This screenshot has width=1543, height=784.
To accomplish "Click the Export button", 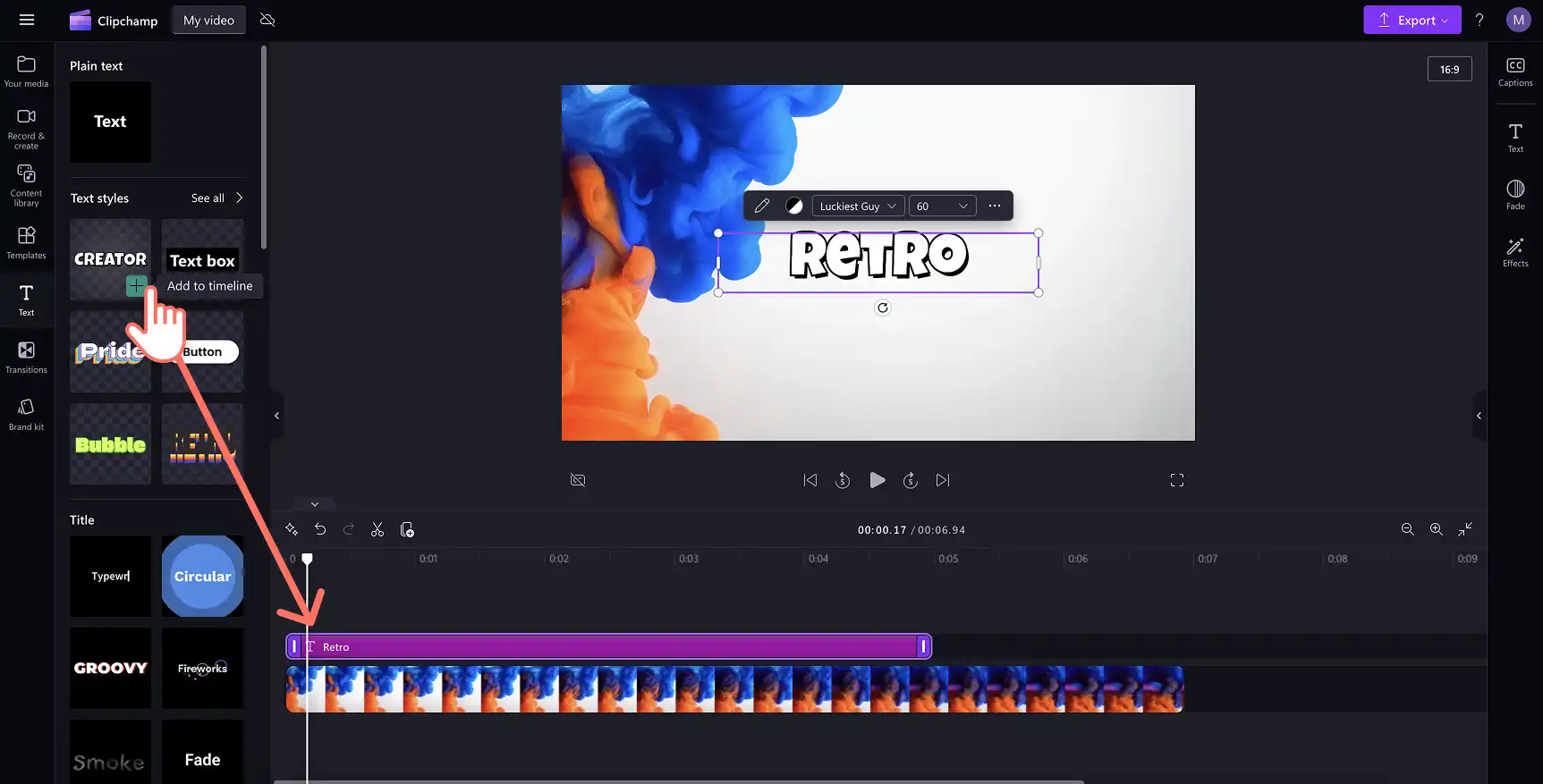I will point(1412,20).
